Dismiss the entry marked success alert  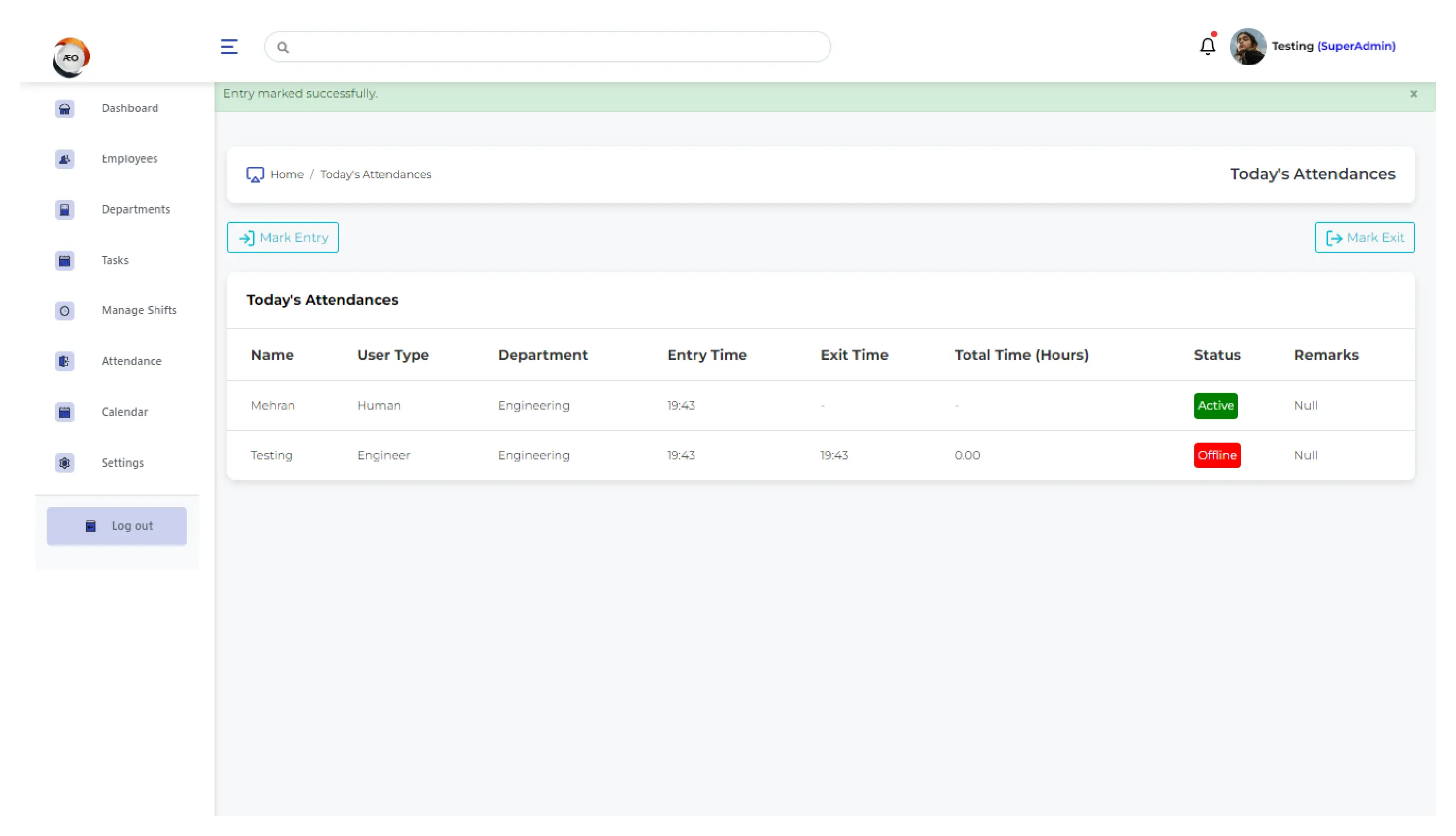click(x=1414, y=93)
